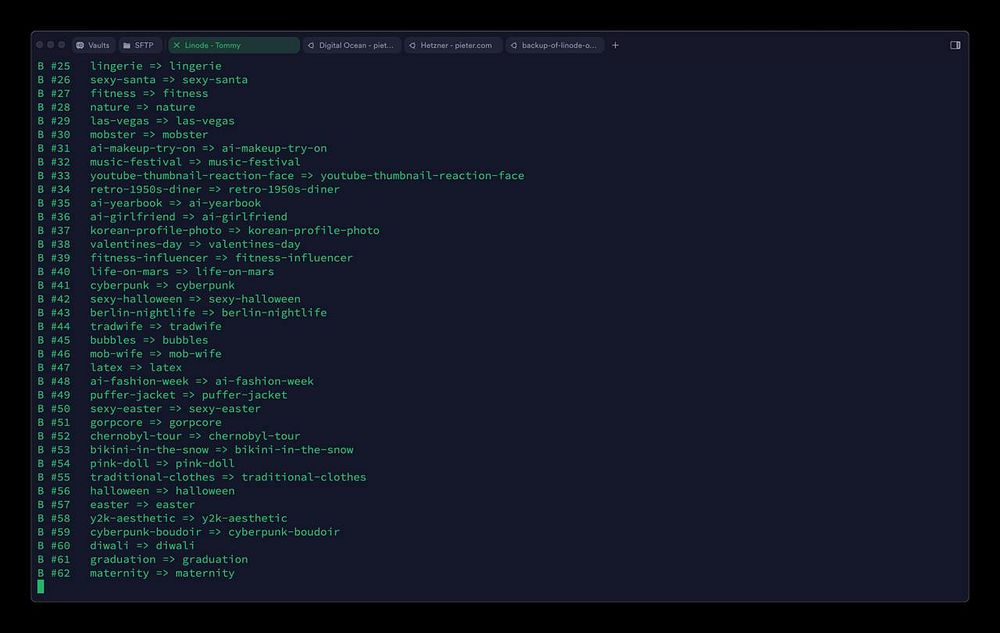The height and width of the screenshot is (633, 1000).
Task: Click the graduation line #61
Action: (x=142, y=559)
